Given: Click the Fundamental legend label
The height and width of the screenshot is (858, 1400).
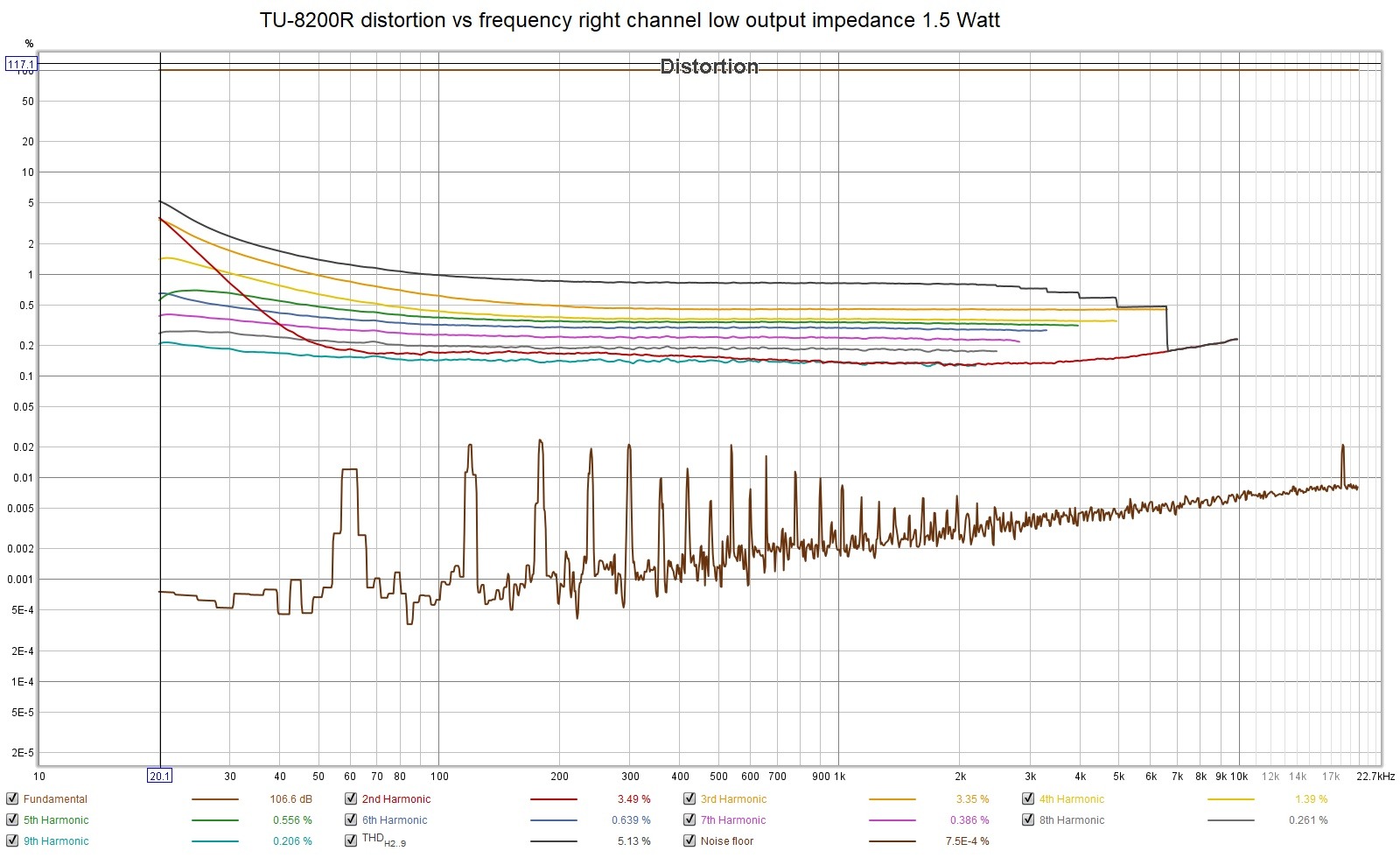Looking at the screenshot, I should coord(55,799).
